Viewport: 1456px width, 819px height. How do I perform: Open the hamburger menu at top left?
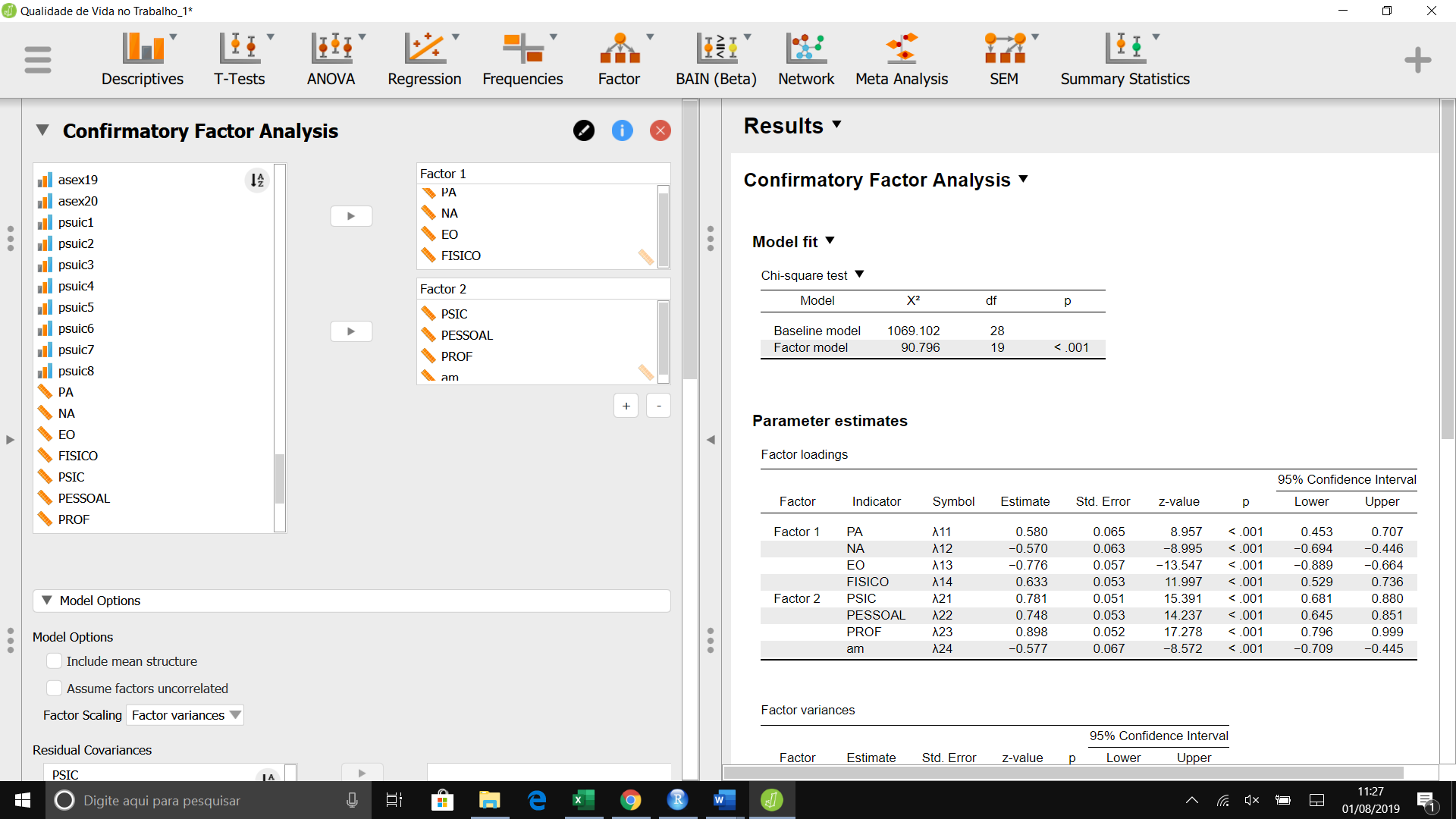coord(36,59)
